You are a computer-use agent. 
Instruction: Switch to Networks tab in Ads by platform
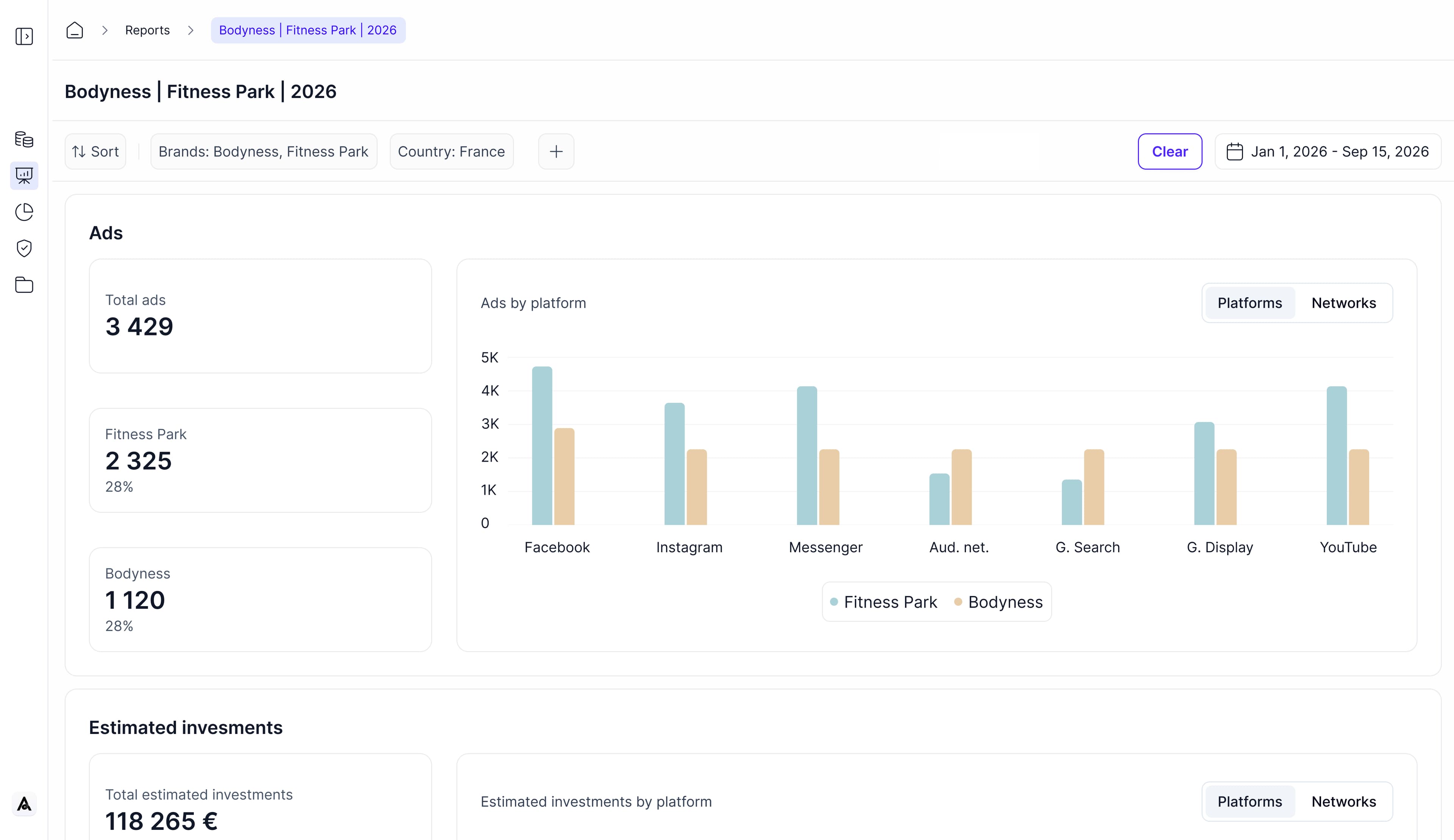[x=1343, y=303]
